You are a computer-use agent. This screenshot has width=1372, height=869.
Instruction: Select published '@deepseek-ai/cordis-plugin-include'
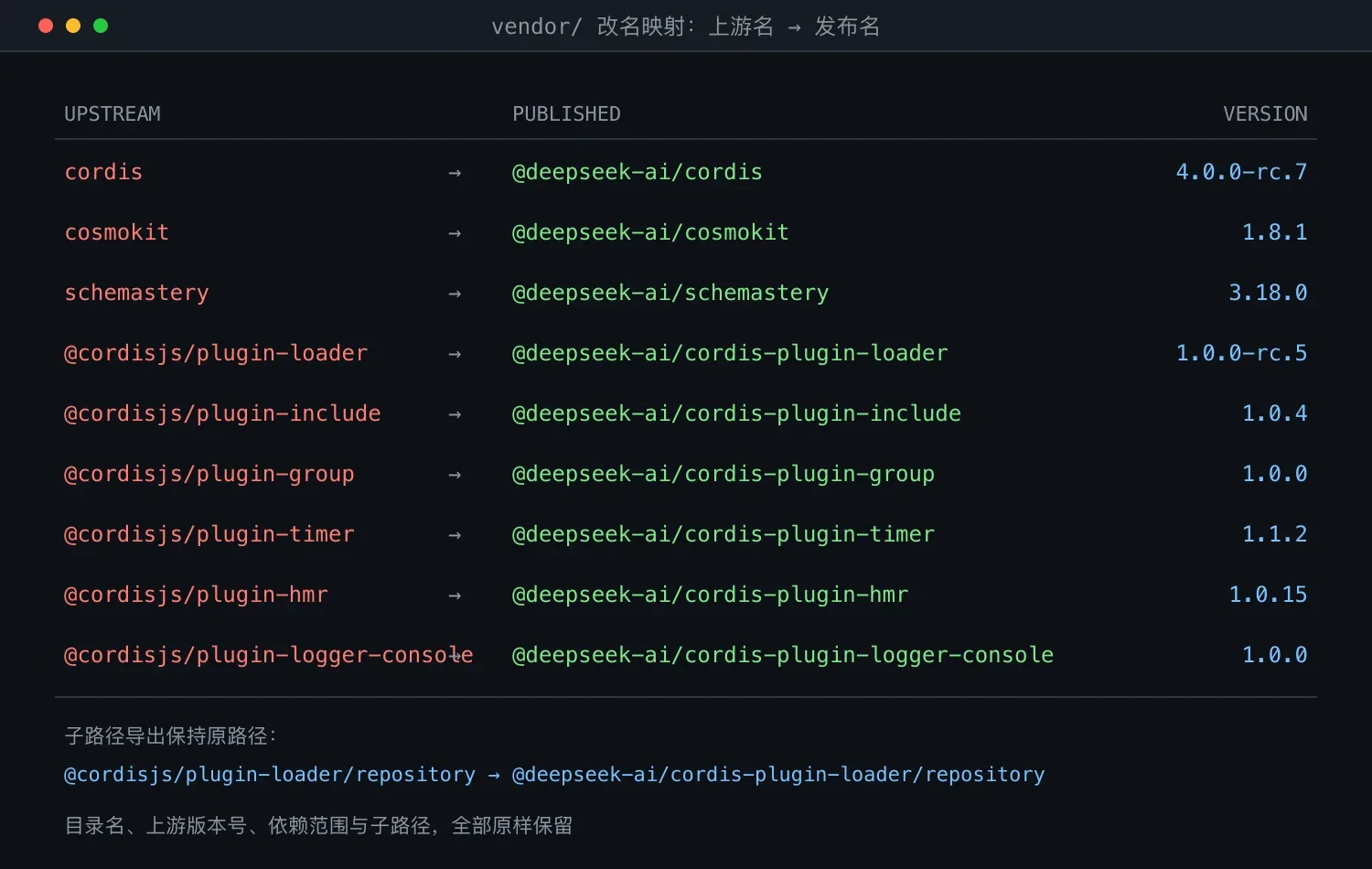tap(736, 413)
